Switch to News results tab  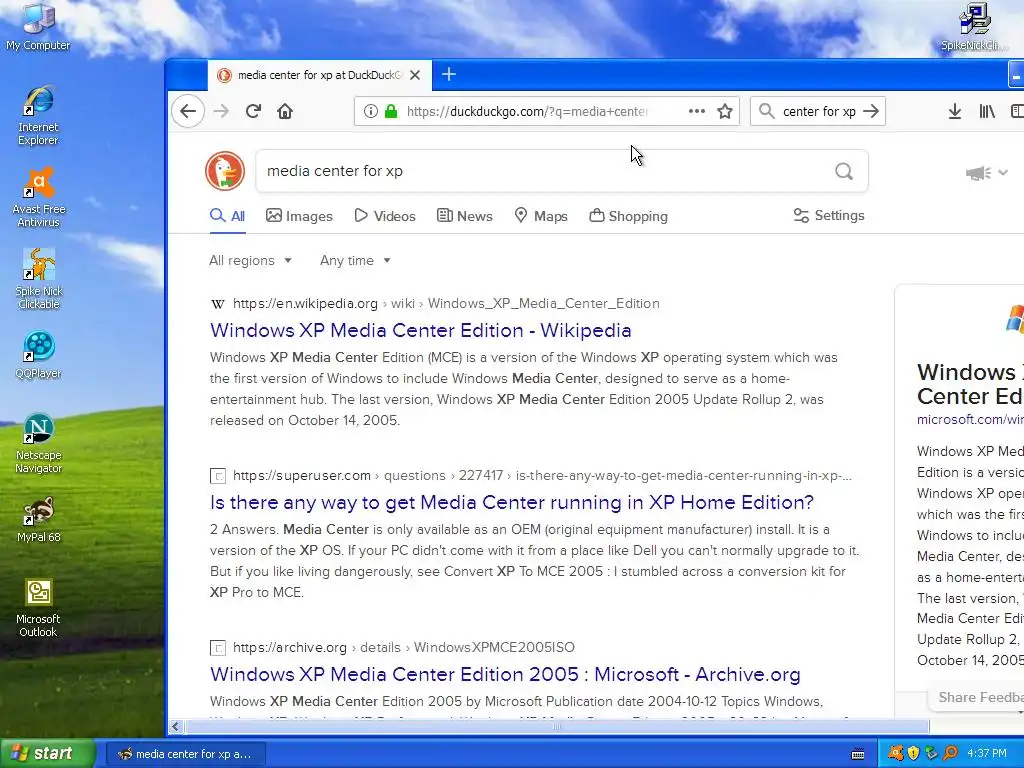pyautogui.click(x=464, y=216)
